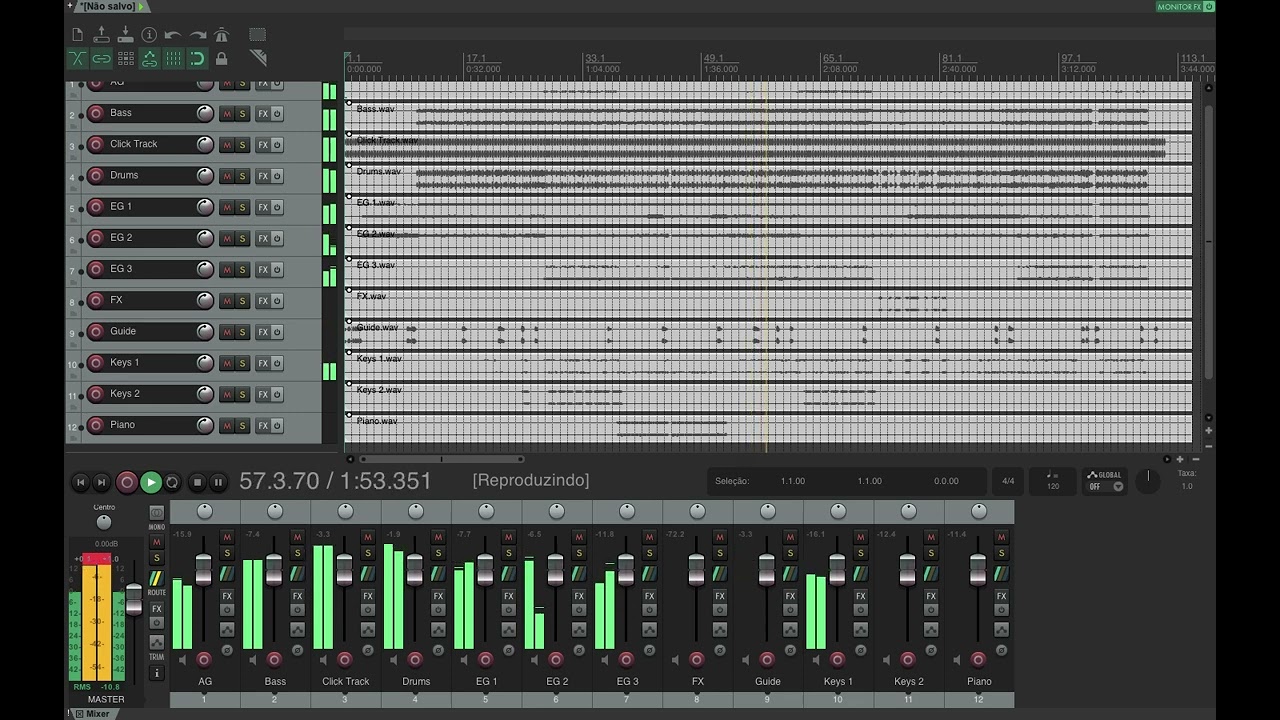
Task: Select the unsaved project tab
Action: tap(109, 6)
